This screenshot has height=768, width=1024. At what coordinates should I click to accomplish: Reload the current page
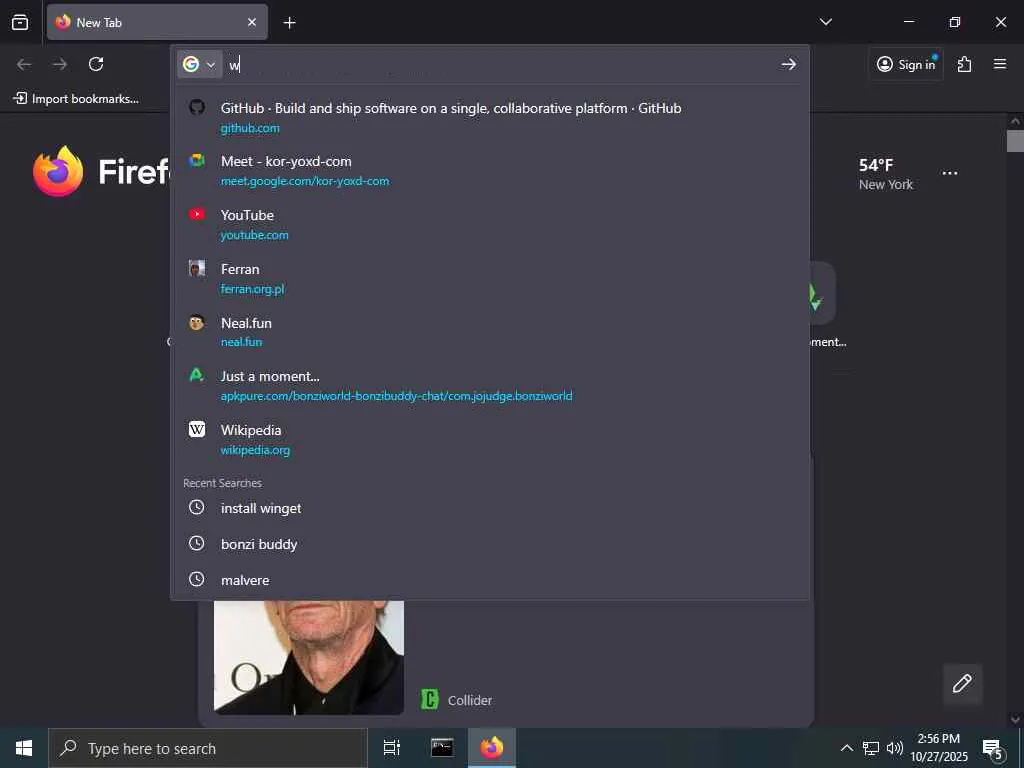[96, 64]
